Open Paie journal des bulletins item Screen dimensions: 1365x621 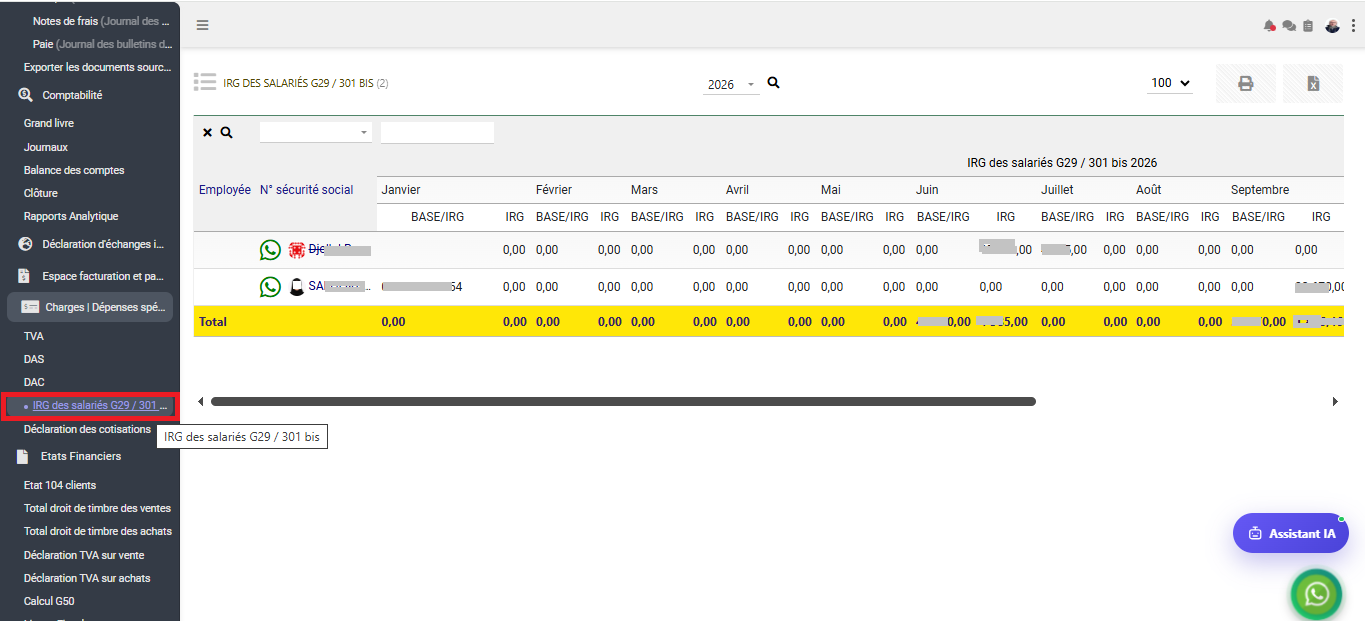pyautogui.click(x=102, y=44)
